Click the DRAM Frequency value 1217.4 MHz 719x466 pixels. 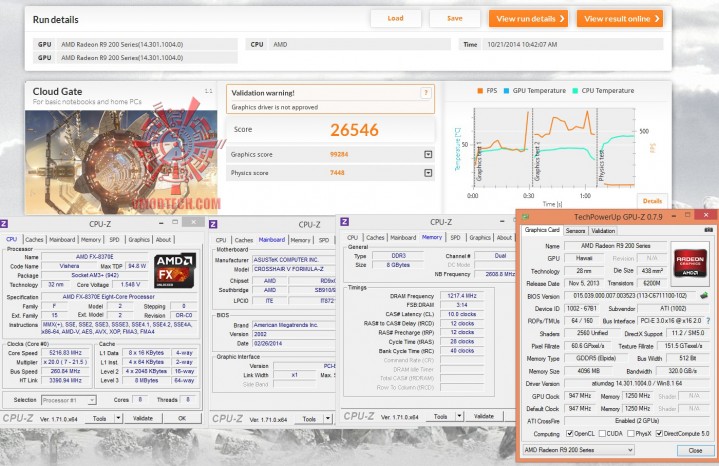click(462, 296)
